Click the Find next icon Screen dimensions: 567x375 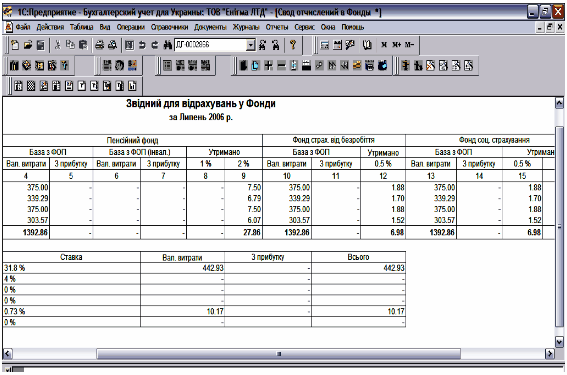point(276,45)
